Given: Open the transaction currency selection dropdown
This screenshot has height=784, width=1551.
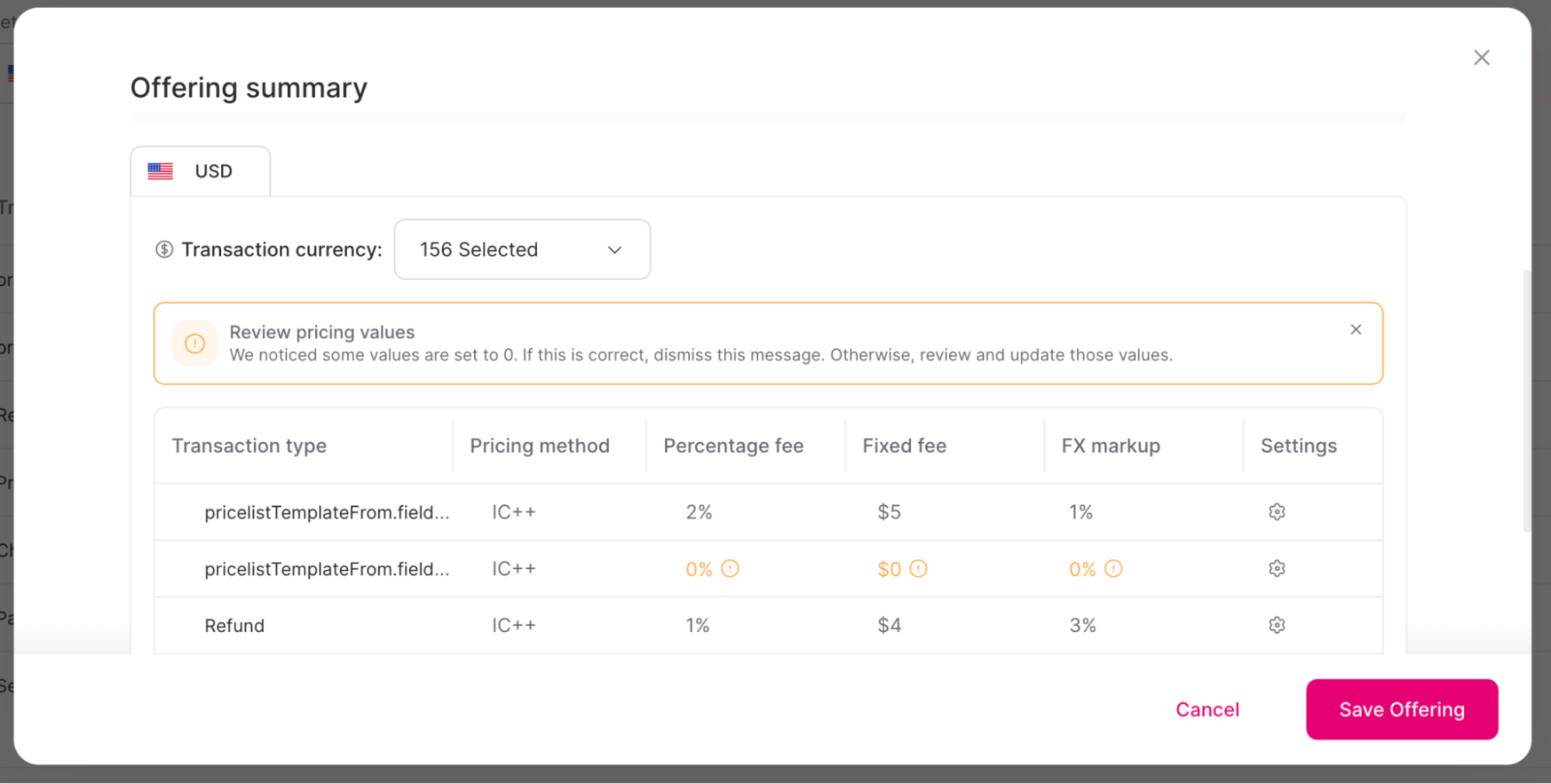Looking at the screenshot, I should click(x=521, y=249).
